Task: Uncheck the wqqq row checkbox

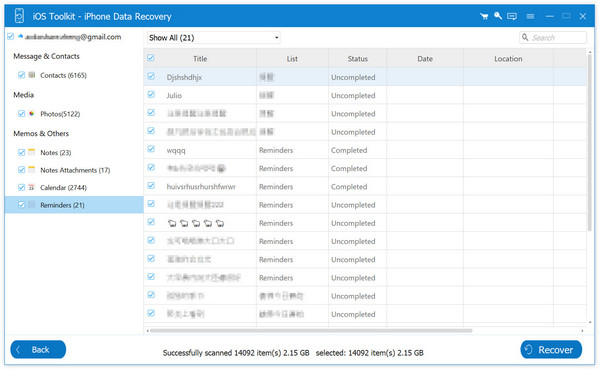Action: pyautogui.click(x=151, y=149)
